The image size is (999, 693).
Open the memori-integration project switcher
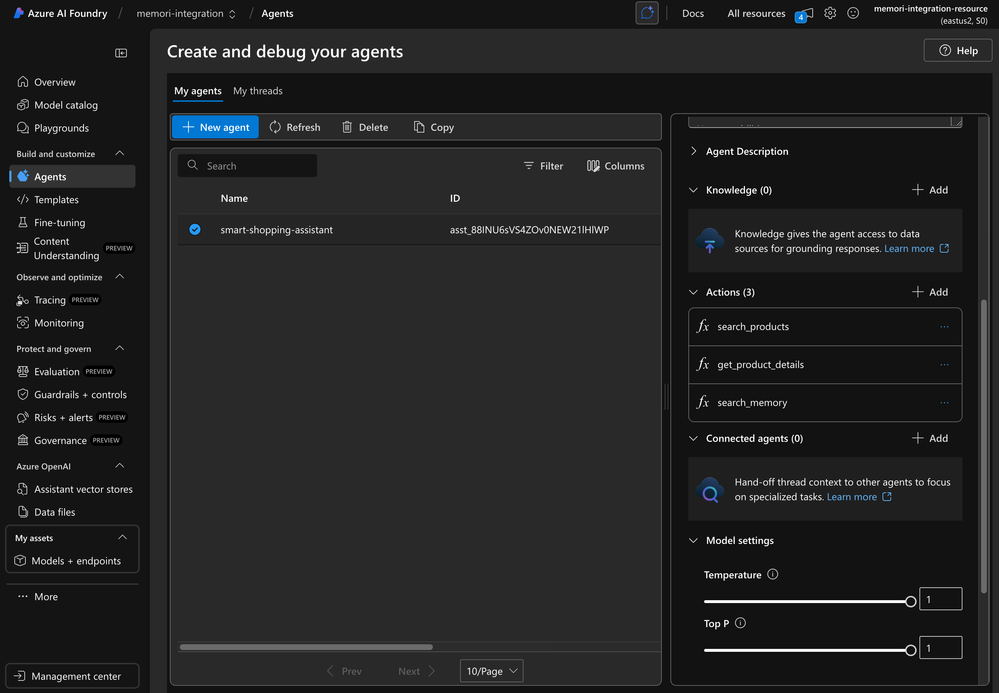(186, 13)
